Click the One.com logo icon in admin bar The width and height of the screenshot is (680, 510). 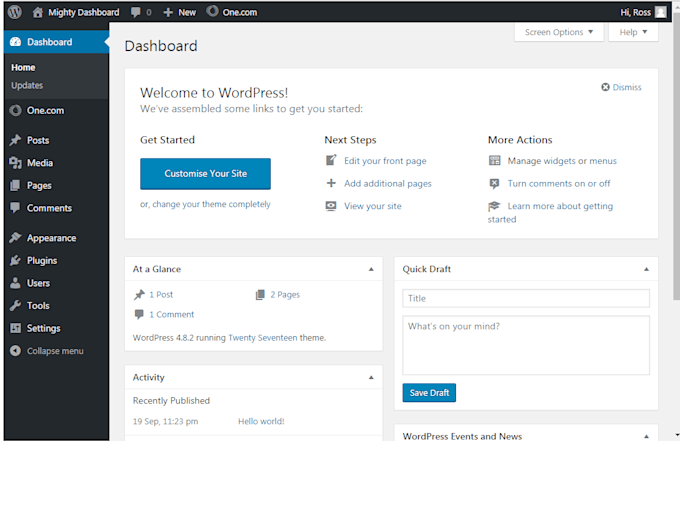[x=212, y=11]
